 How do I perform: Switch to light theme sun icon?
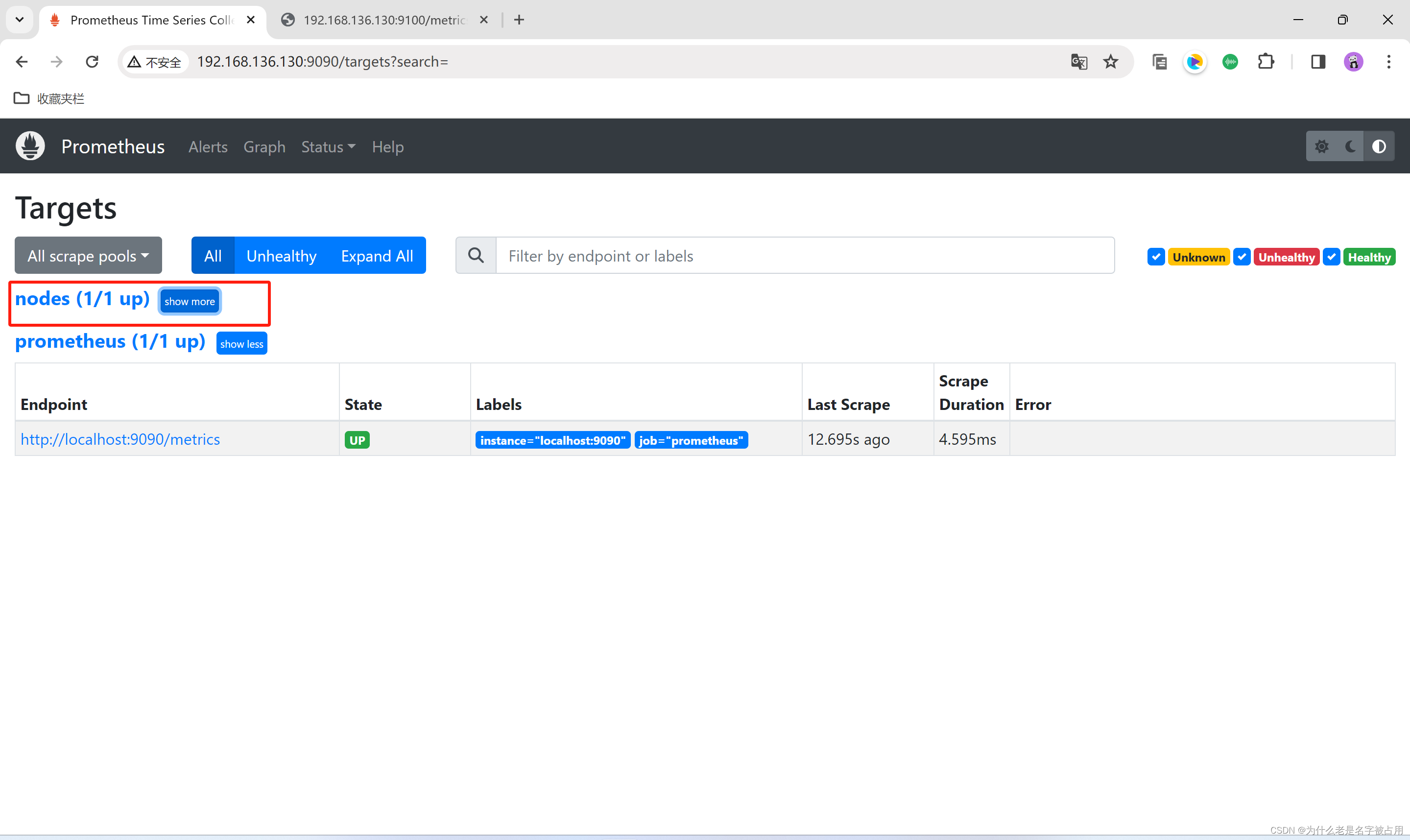click(x=1322, y=146)
